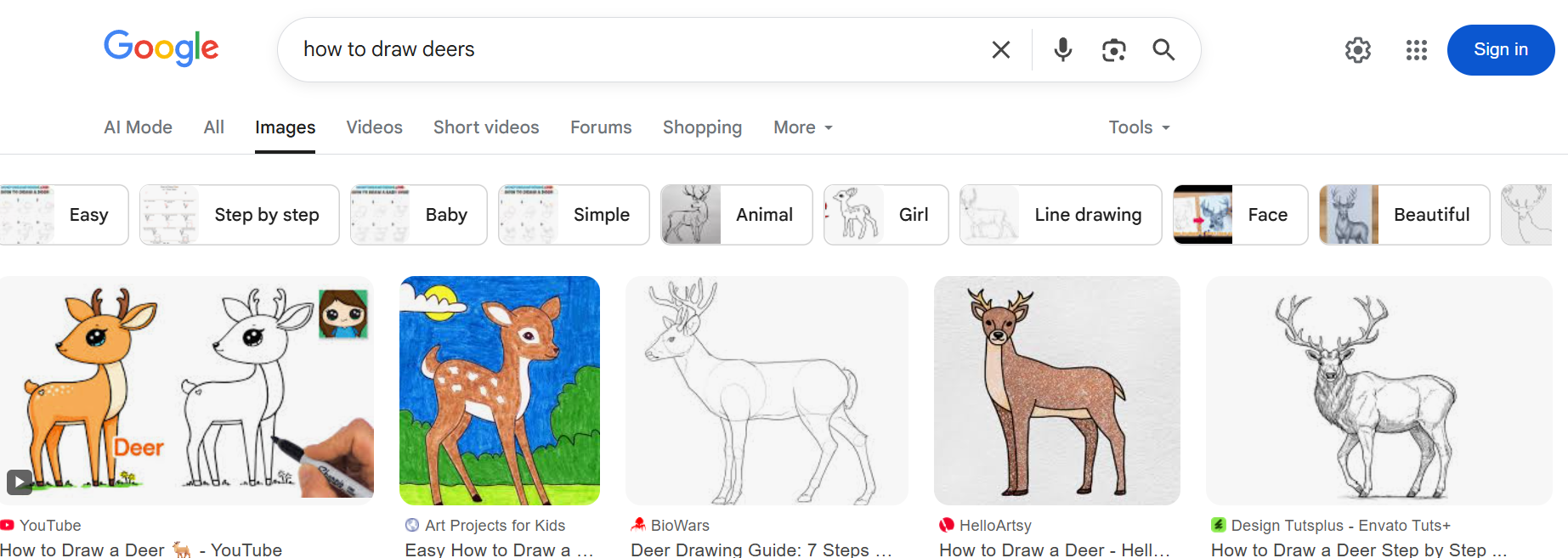Clear the search box with X
The height and width of the screenshot is (558, 1568).
pyautogui.click(x=1001, y=50)
